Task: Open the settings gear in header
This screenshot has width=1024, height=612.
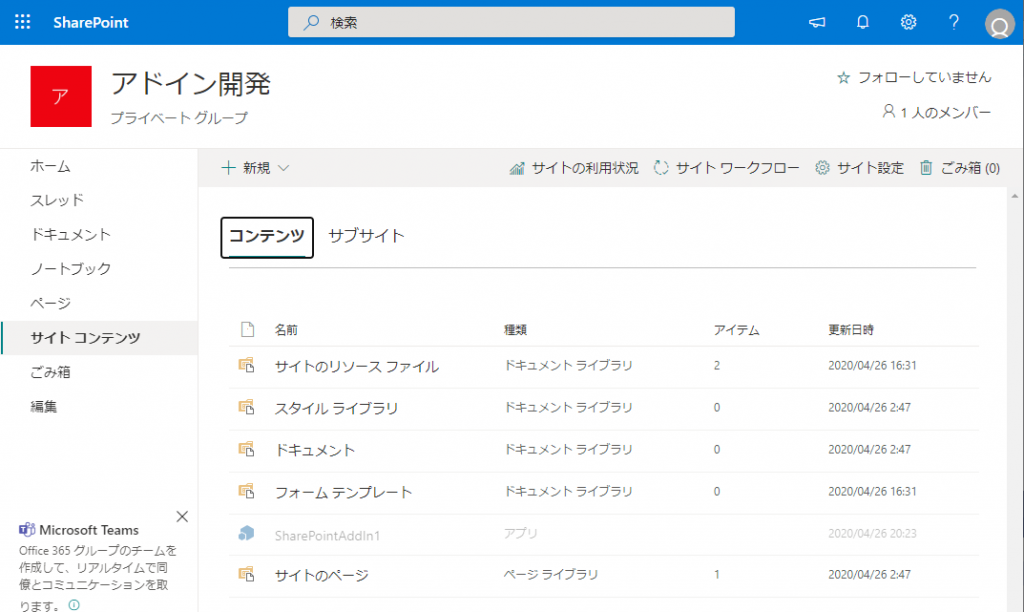Action: tap(908, 22)
